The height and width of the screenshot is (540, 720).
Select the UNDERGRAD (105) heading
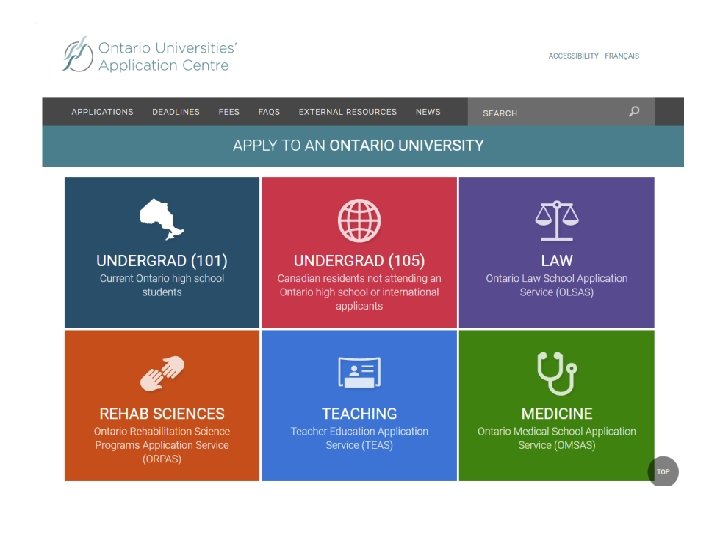pyautogui.click(x=360, y=261)
